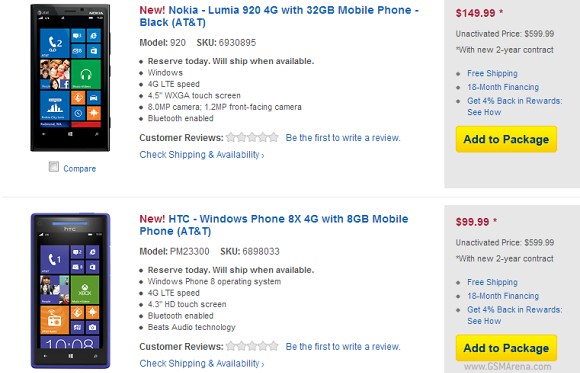
Task: Open Free Shipping link for Nokia Lumia
Action: coord(492,73)
